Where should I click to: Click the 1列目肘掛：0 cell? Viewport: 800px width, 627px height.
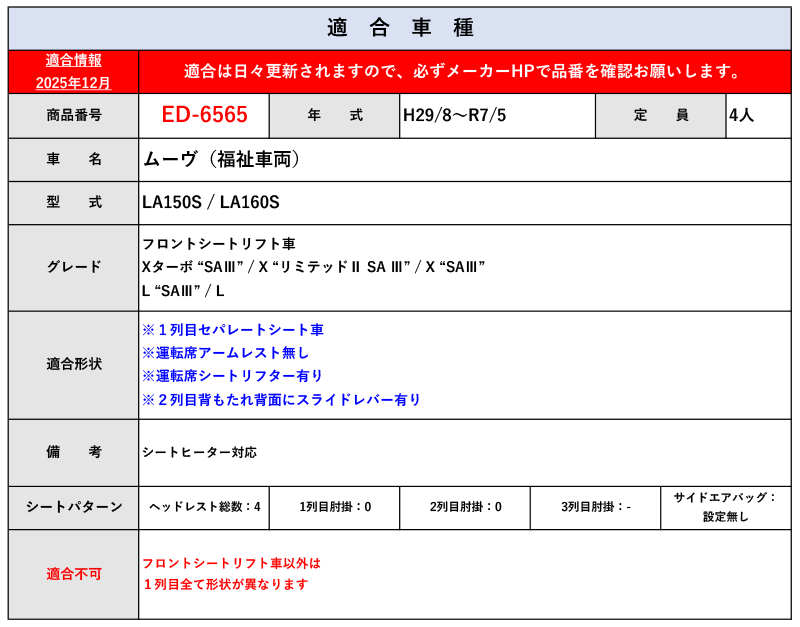tap(334, 507)
